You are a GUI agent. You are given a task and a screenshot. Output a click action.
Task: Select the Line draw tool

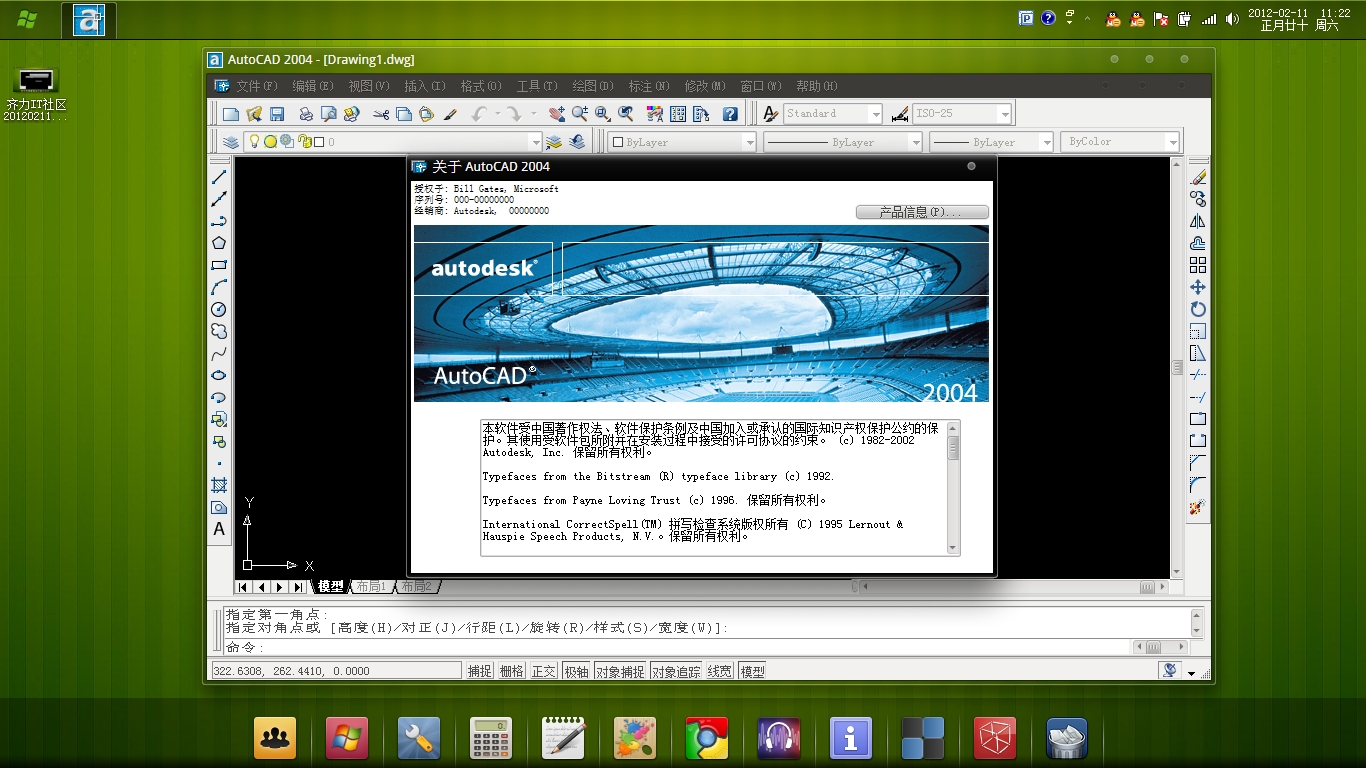pos(219,177)
